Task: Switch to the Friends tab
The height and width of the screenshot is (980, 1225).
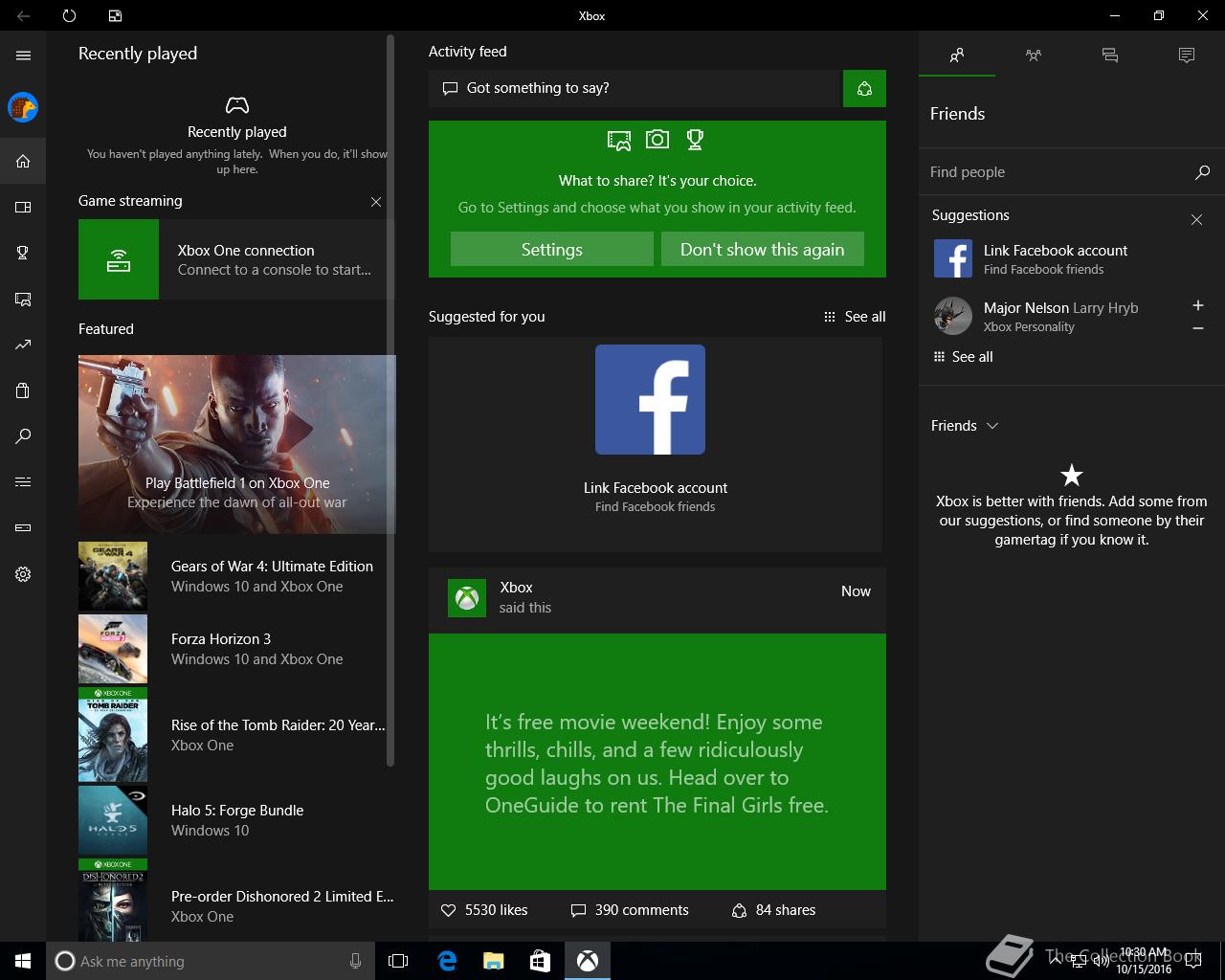Action: point(957,56)
